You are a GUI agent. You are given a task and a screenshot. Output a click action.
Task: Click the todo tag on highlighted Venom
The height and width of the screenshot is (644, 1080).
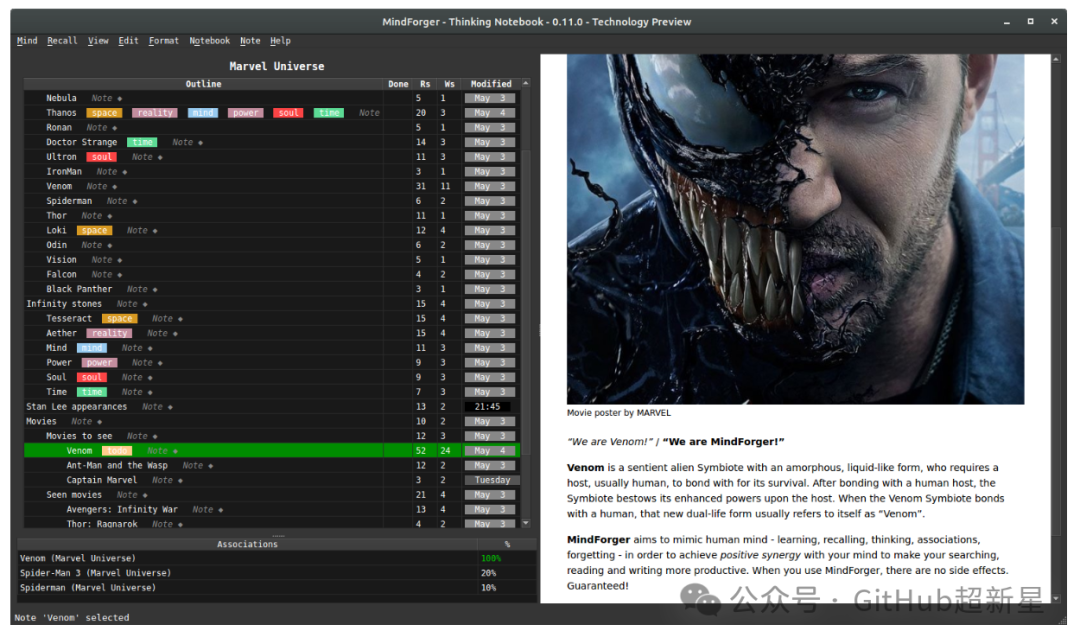point(116,451)
